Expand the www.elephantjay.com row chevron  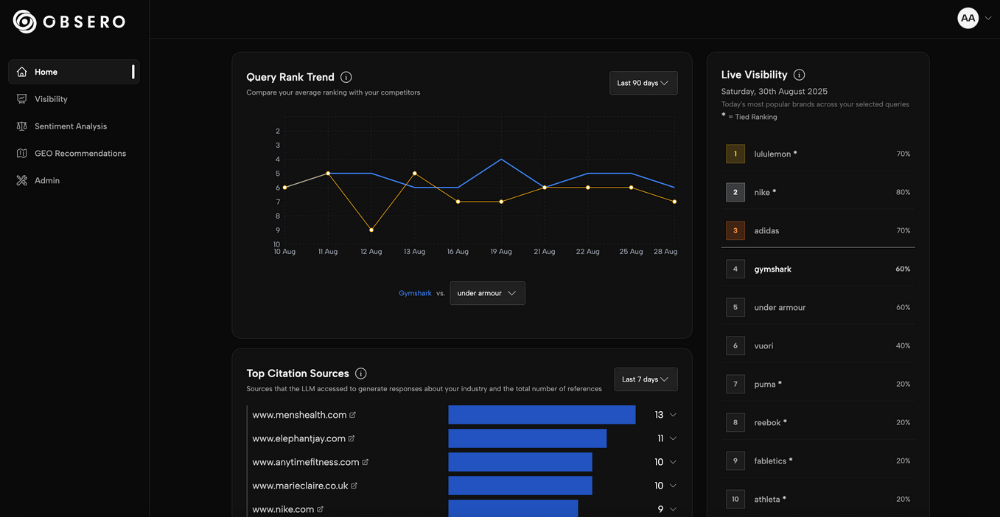pos(673,439)
